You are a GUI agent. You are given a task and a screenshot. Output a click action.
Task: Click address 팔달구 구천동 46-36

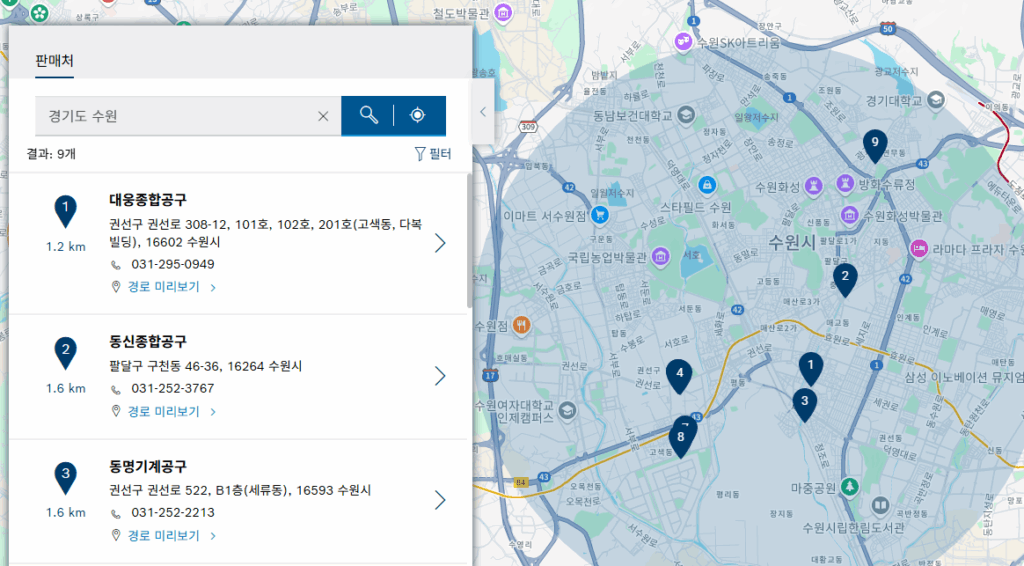point(206,366)
